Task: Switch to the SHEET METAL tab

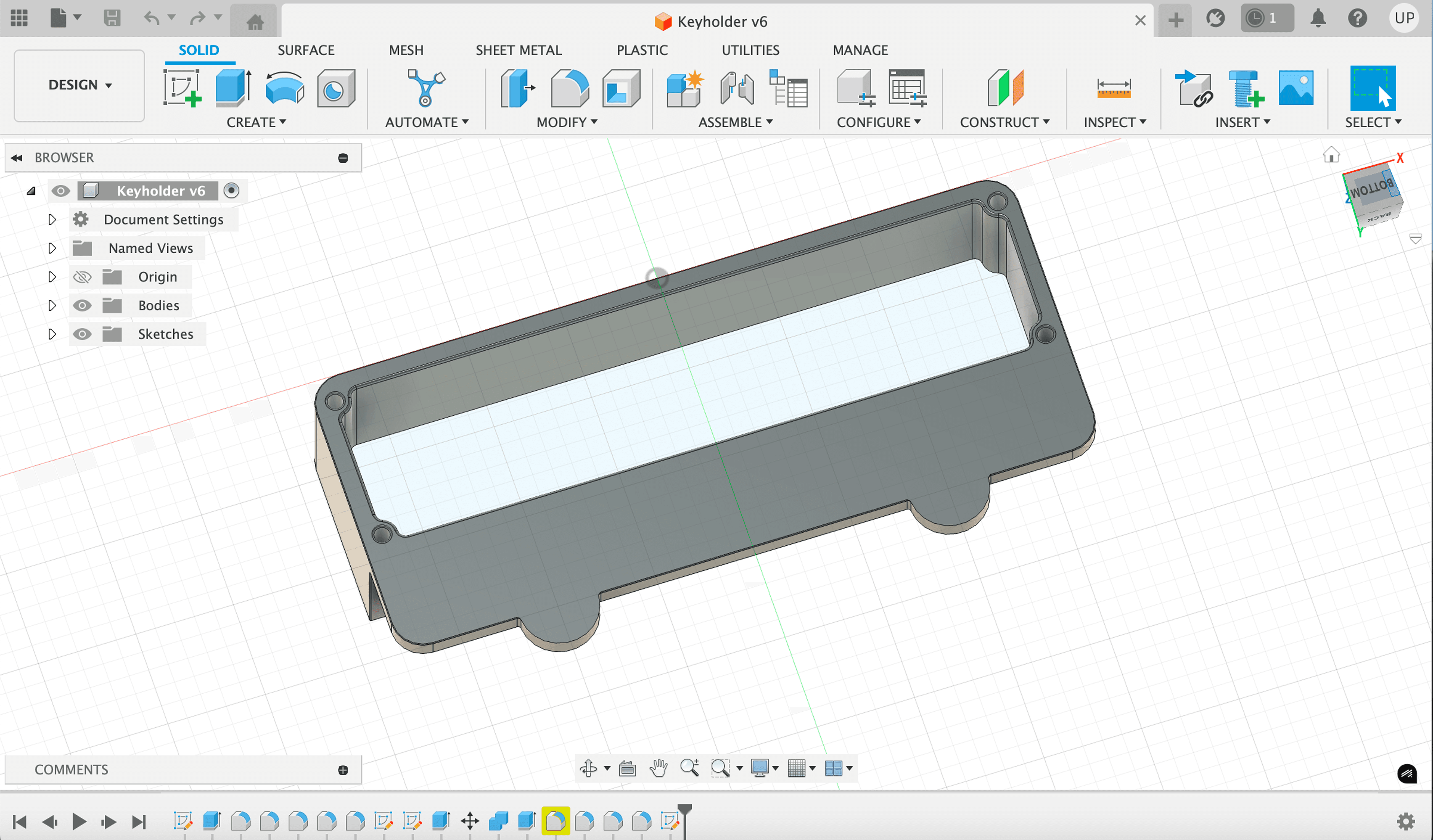Action: point(518,50)
